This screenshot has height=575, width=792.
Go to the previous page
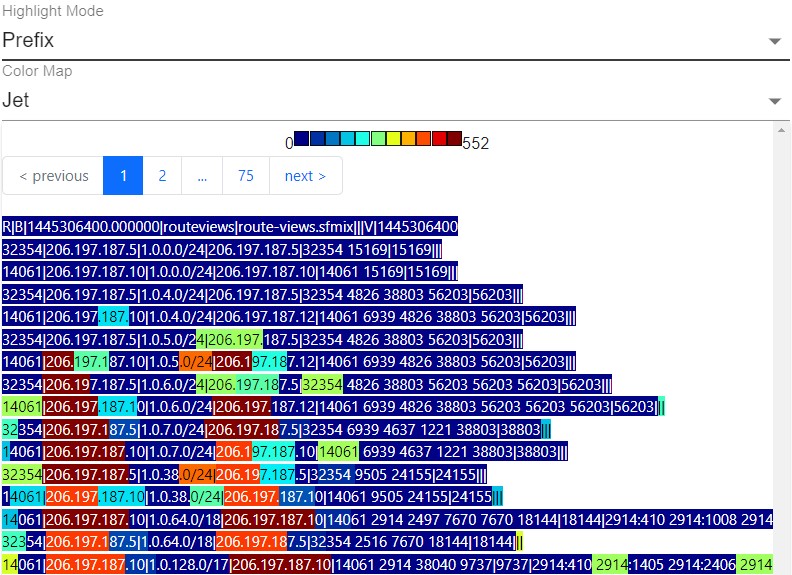(x=53, y=176)
